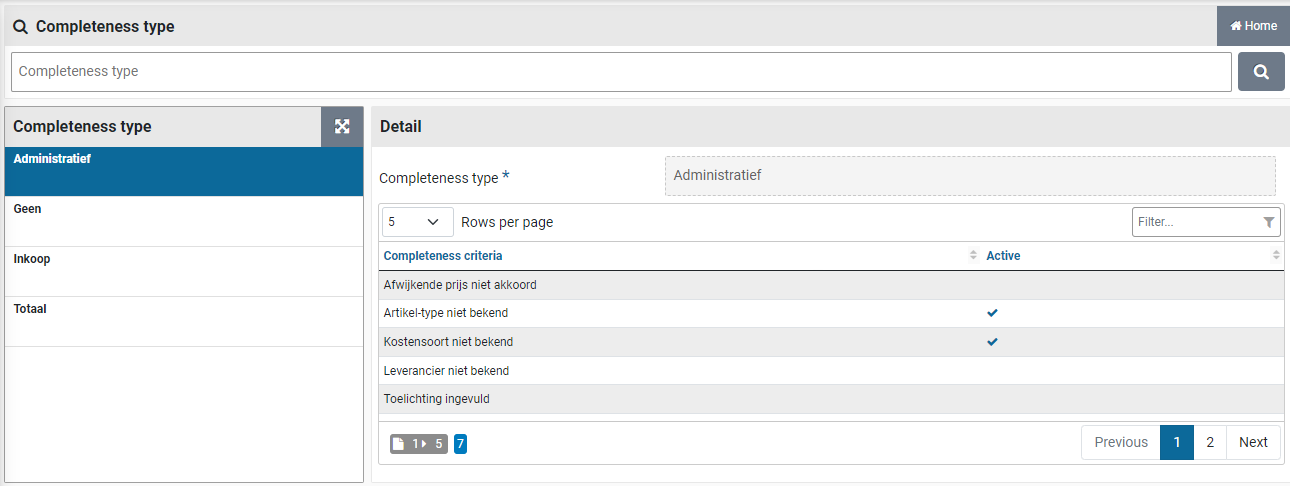Go to the Home page
1290x486 pixels.
point(1253,26)
